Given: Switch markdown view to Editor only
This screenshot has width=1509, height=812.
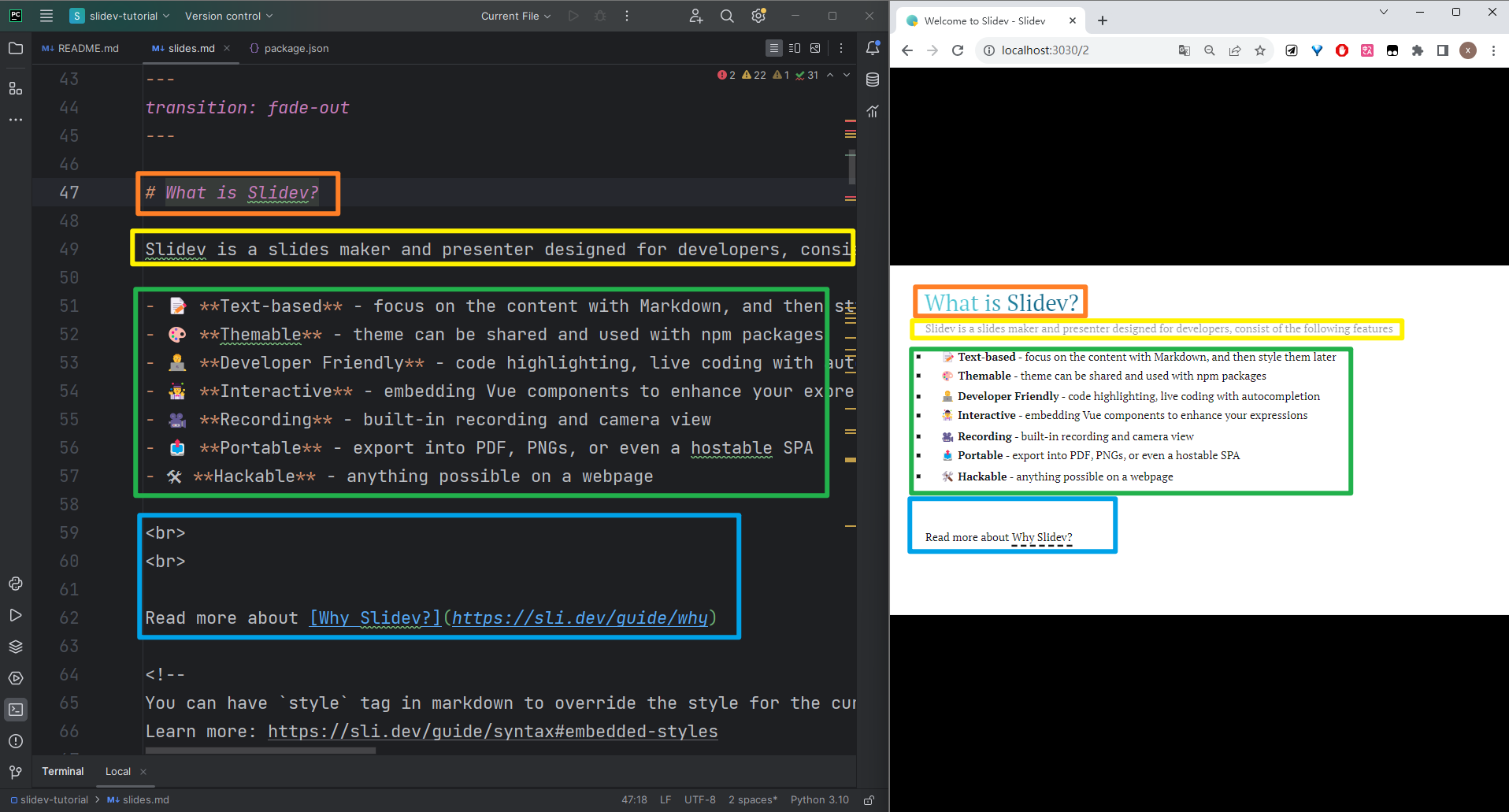Looking at the screenshot, I should click(x=774, y=49).
